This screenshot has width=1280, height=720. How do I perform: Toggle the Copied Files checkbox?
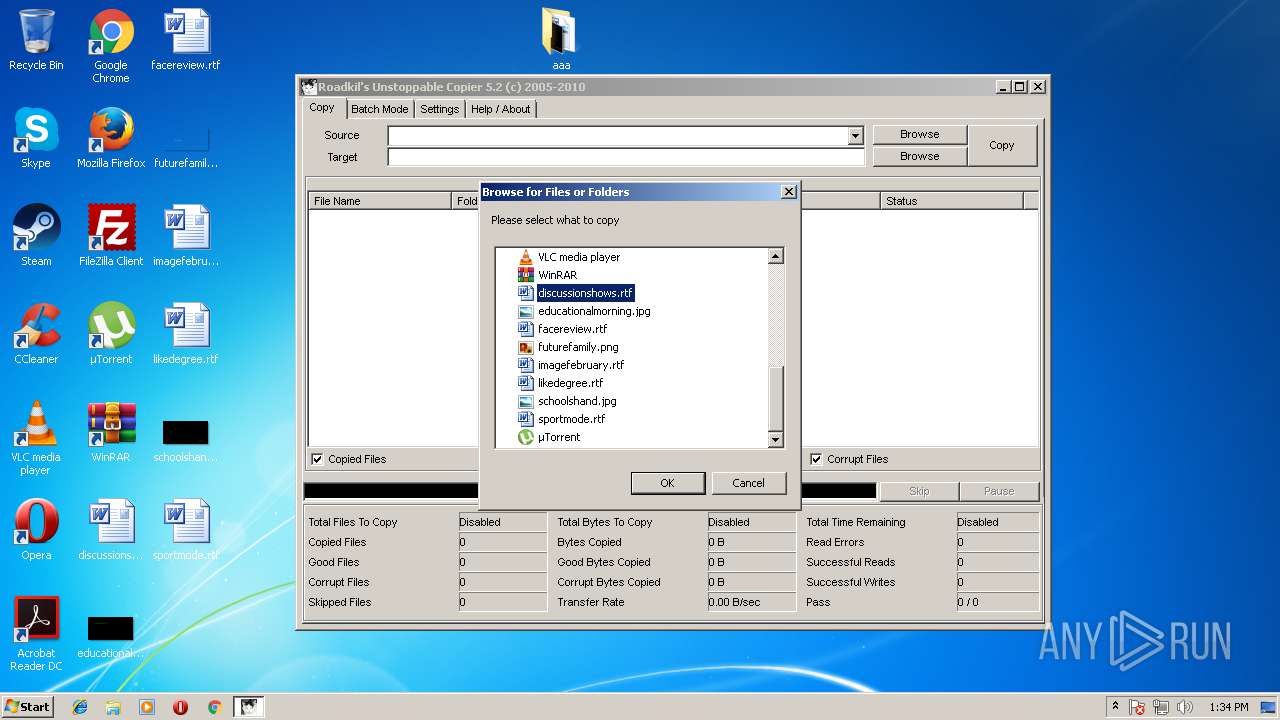point(317,459)
